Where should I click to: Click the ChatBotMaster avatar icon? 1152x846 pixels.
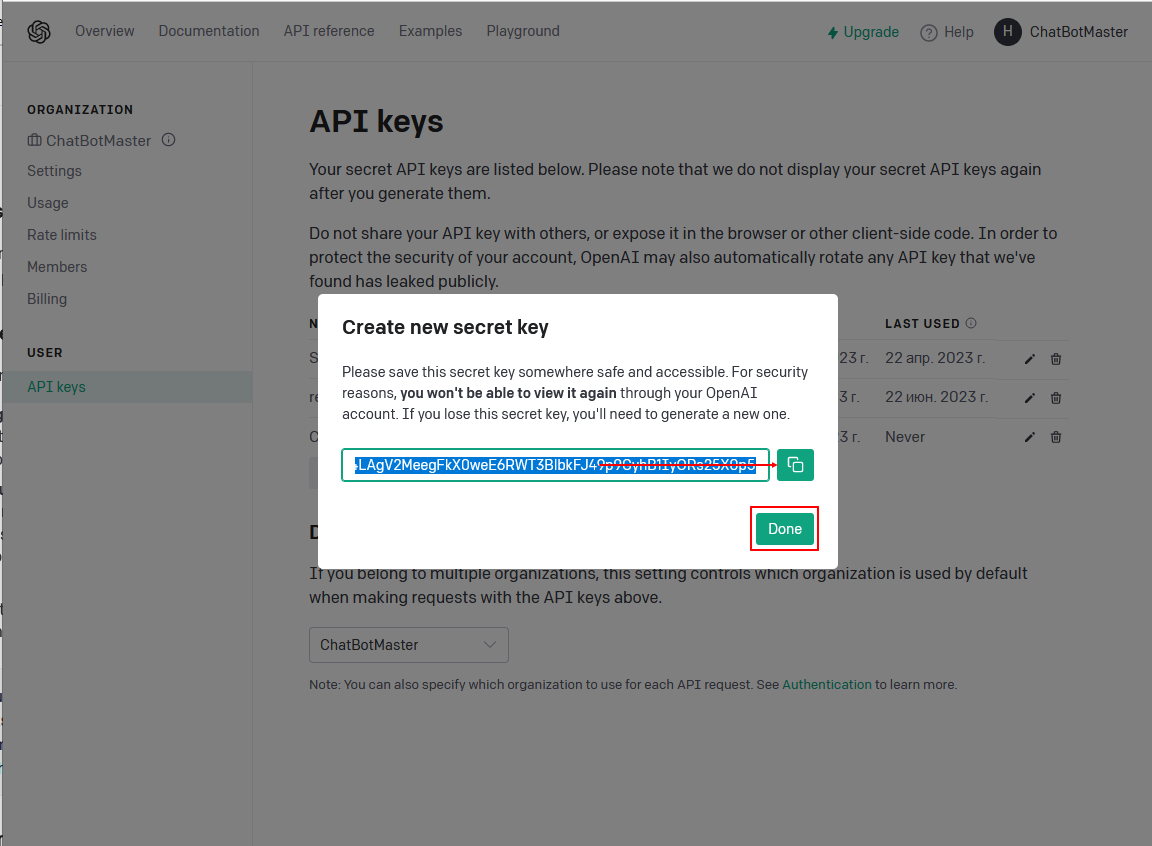1007,32
